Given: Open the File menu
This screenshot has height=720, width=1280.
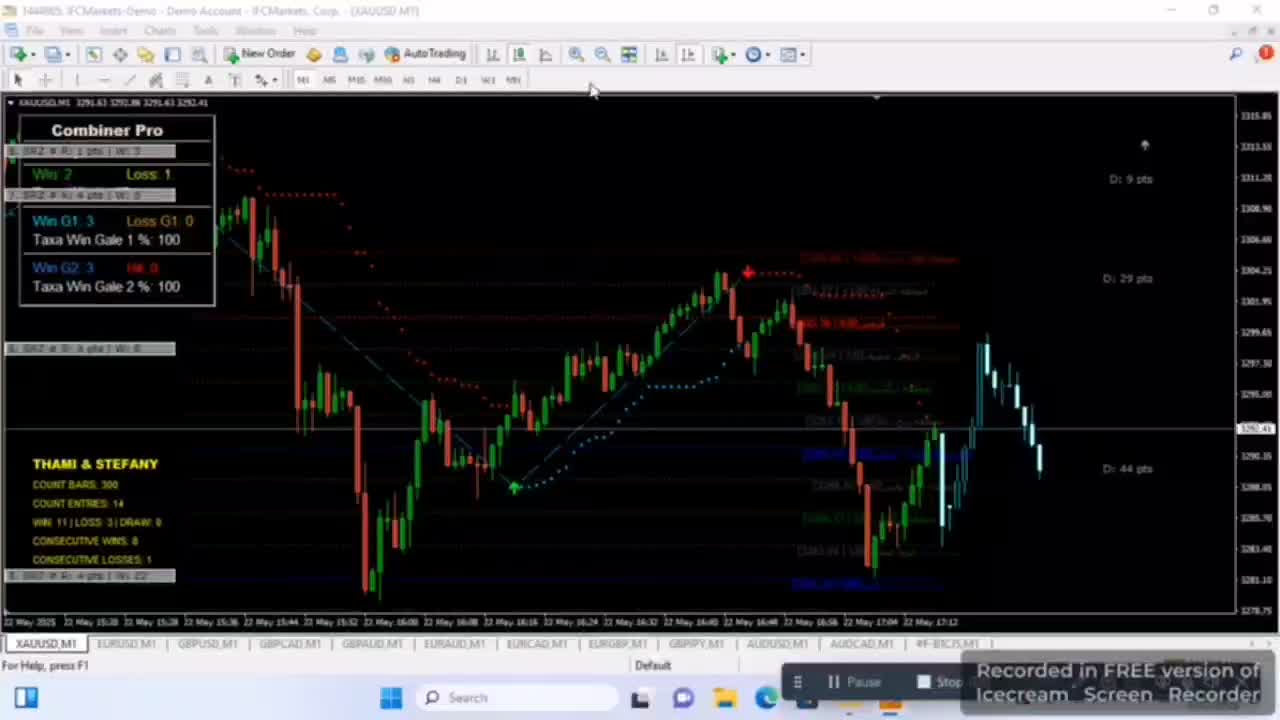Looking at the screenshot, I should click(x=34, y=31).
